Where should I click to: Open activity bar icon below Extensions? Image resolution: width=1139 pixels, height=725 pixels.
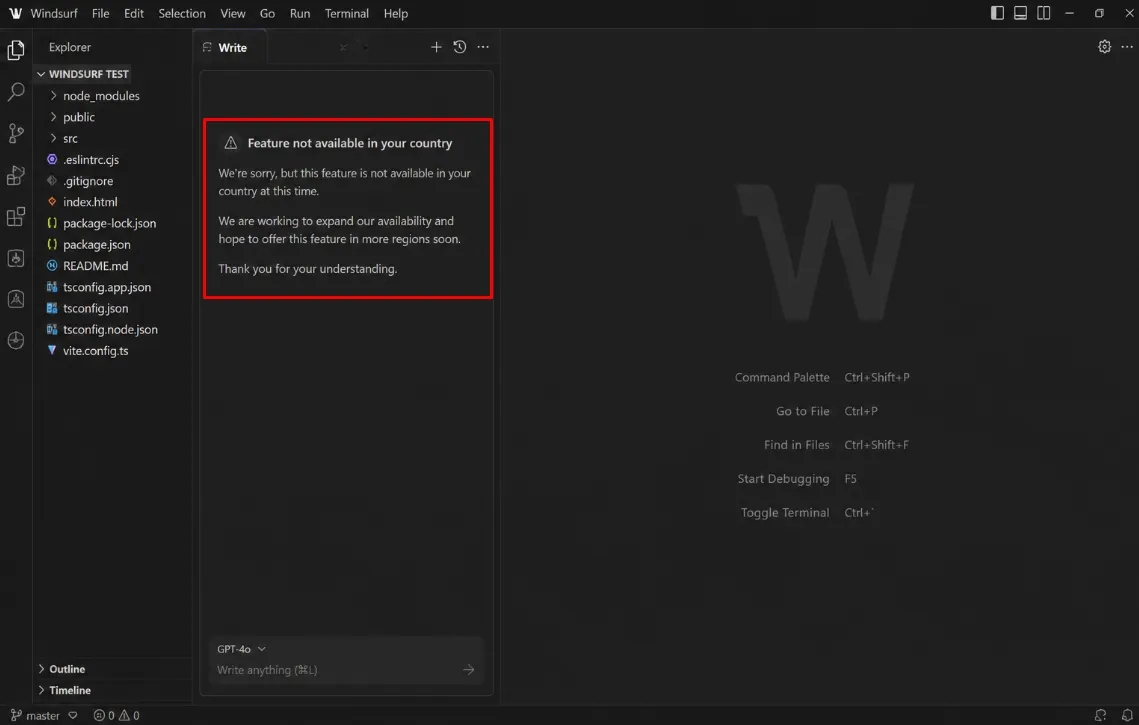(x=16, y=258)
